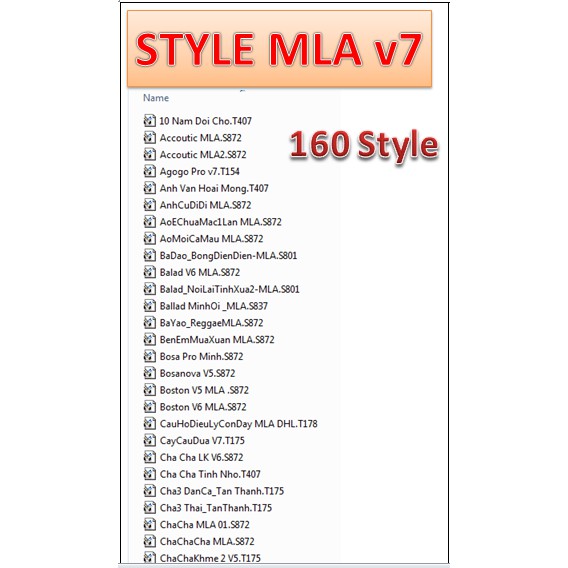Select file name Cha Cha LK V6.S872
The width and height of the screenshot is (568, 568).
tap(201, 457)
